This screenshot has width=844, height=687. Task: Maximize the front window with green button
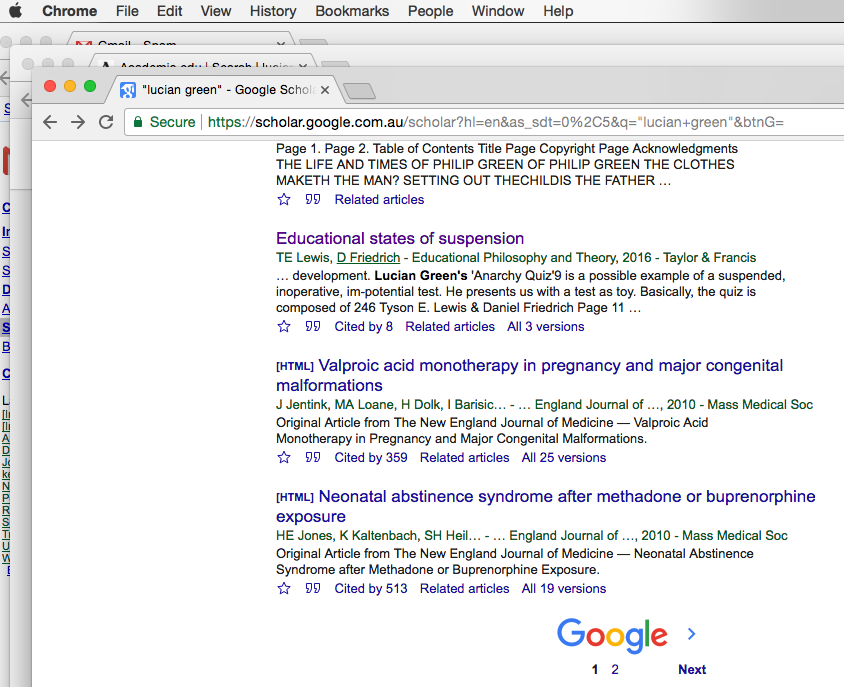click(x=90, y=86)
